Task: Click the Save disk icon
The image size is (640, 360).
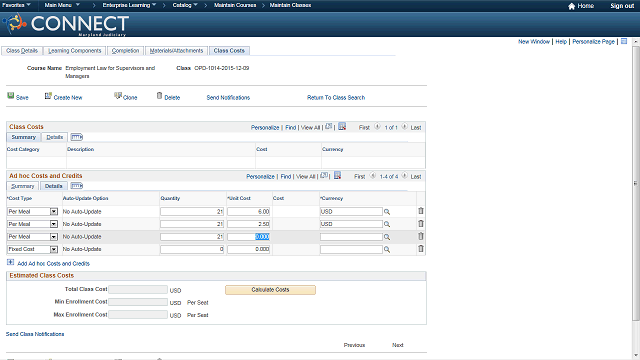Action: point(11,96)
